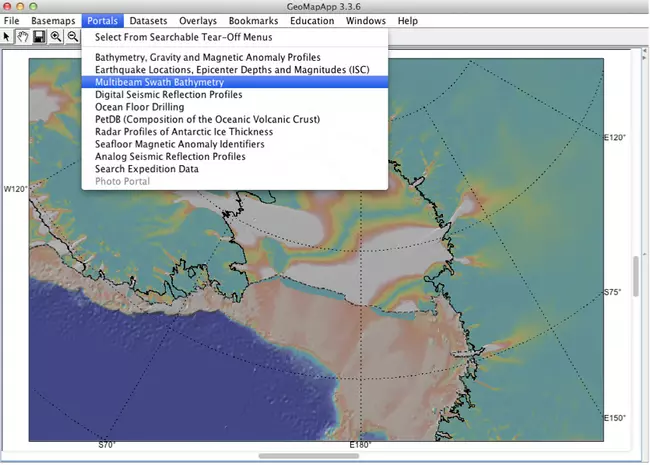Viewport: 650px width, 465px height.
Task: Select the arrow pointer tool
Action: 6,36
